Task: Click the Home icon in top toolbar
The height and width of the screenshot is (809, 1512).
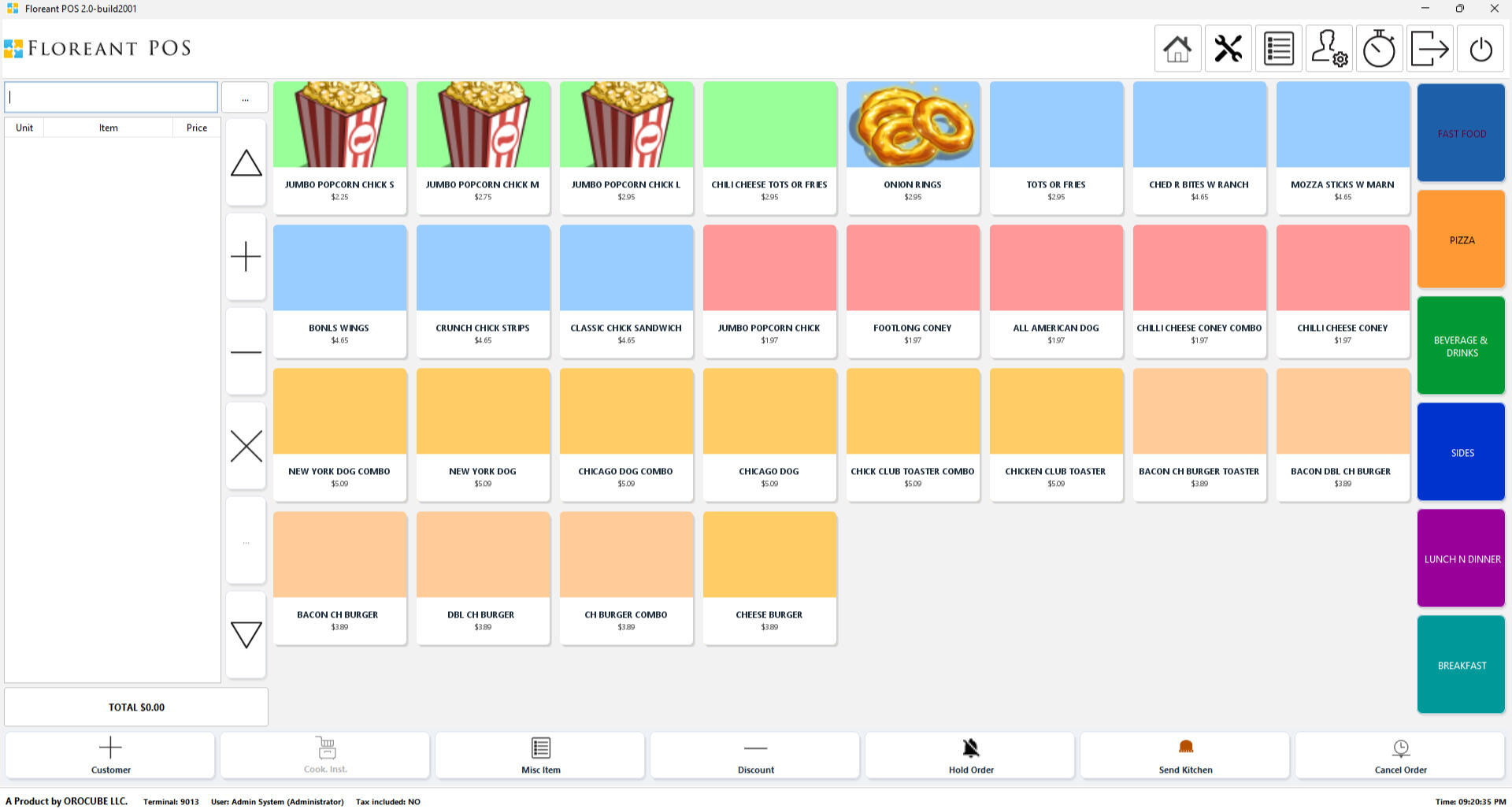Action: 1177,49
